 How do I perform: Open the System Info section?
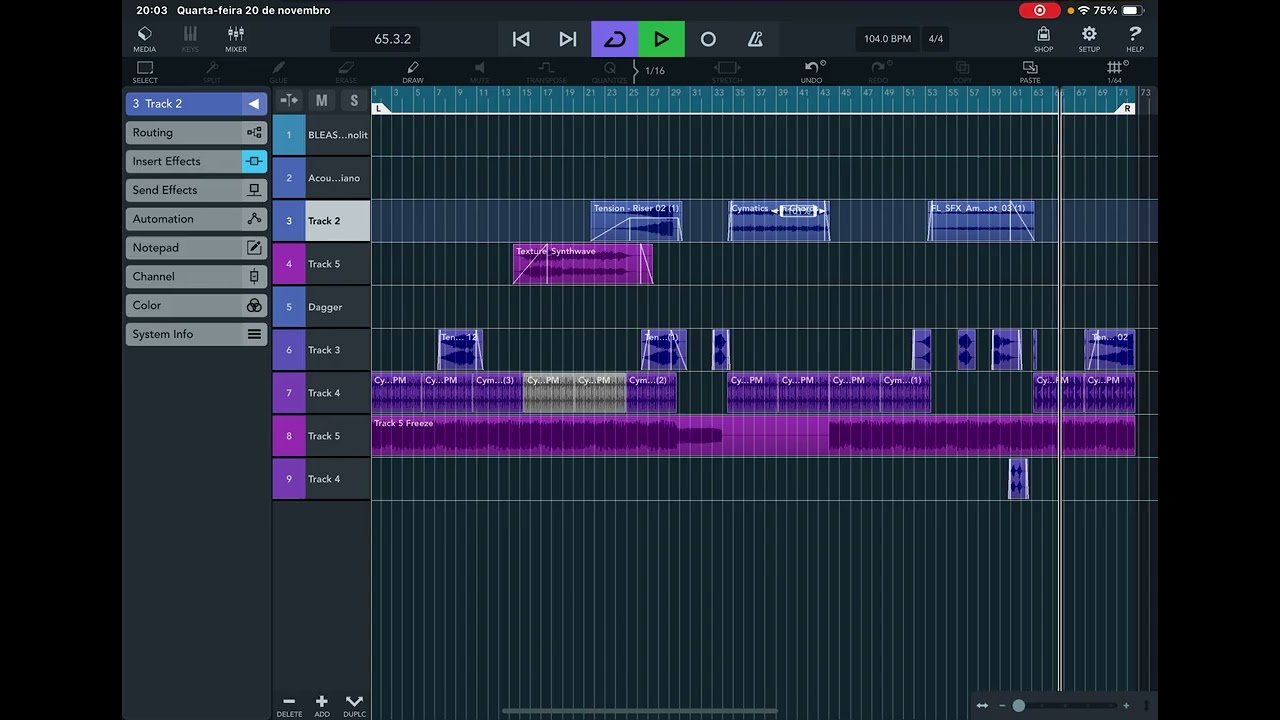(196, 334)
